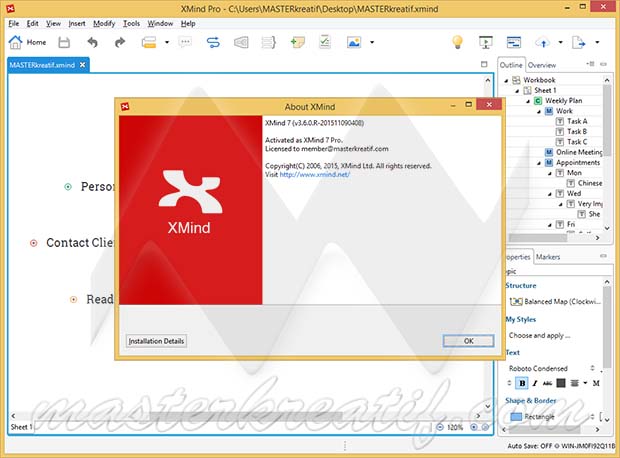Collapse the Appointments outline node
The height and width of the screenshot is (458, 620).
[x=539, y=163]
